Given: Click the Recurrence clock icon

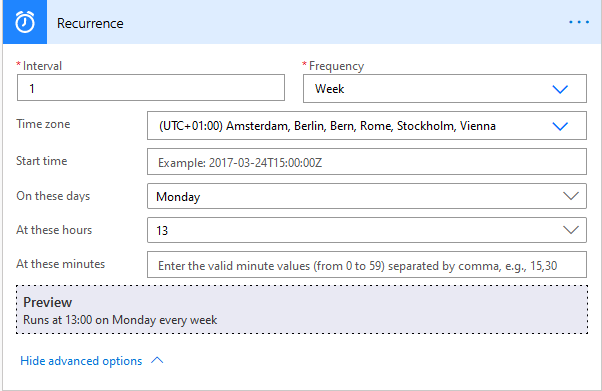Looking at the screenshot, I should pyautogui.click(x=25, y=22).
